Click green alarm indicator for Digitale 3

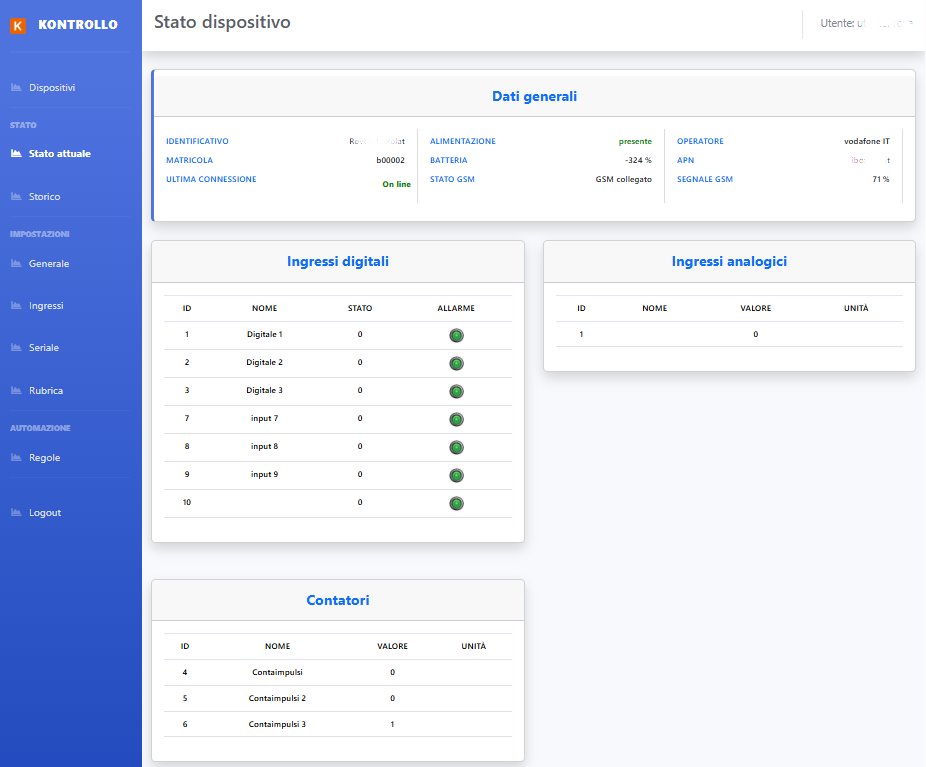pyautogui.click(x=457, y=391)
